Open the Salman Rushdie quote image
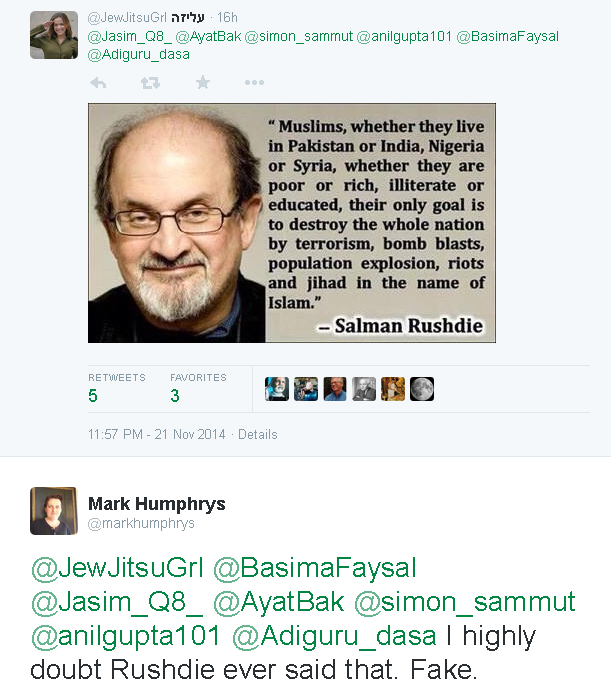611x697 pixels. pyautogui.click(x=292, y=223)
